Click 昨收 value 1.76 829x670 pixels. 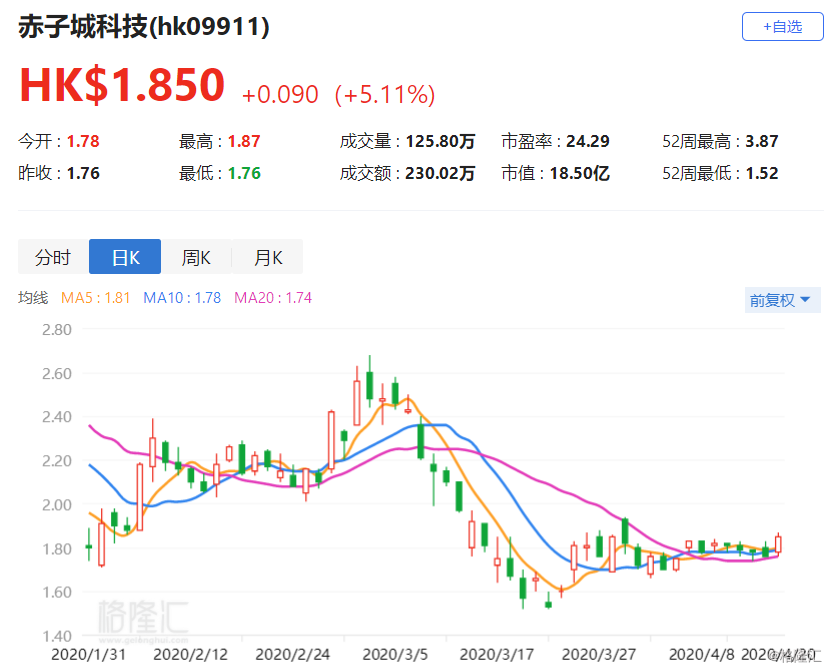click(83, 173)
